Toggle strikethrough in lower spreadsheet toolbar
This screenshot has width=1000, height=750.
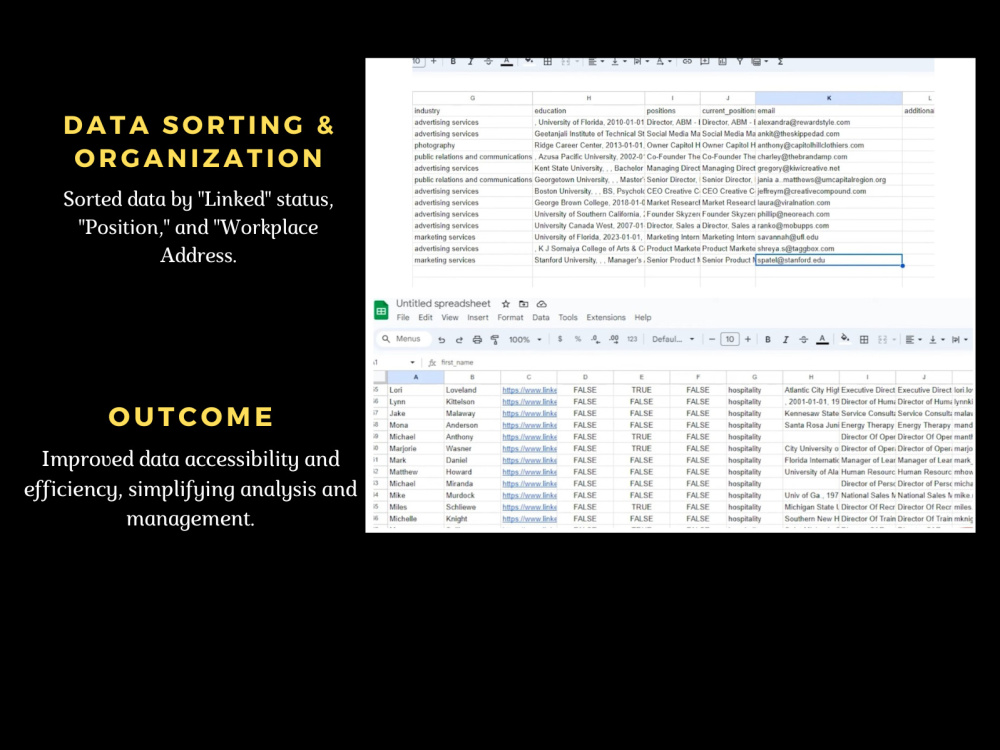click(x=804, y=340)
